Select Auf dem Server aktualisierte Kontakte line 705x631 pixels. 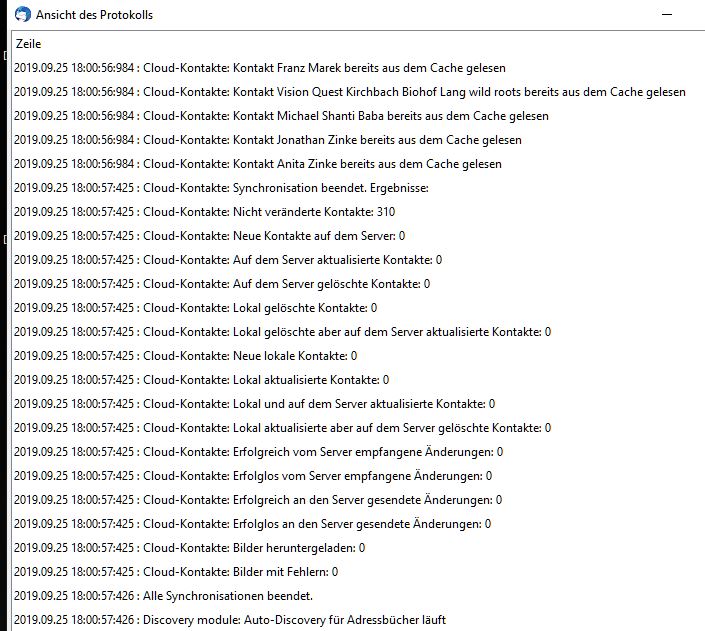point(228,260)
